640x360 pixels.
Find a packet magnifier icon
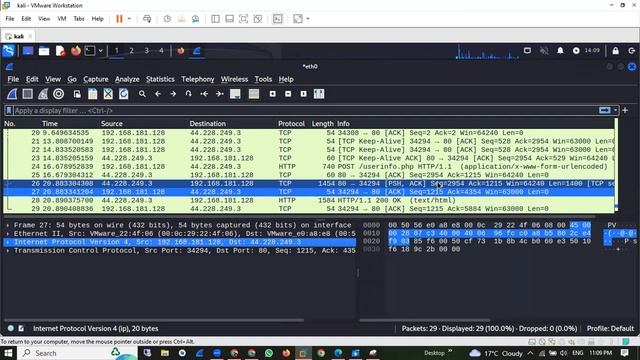click(142, 94)
